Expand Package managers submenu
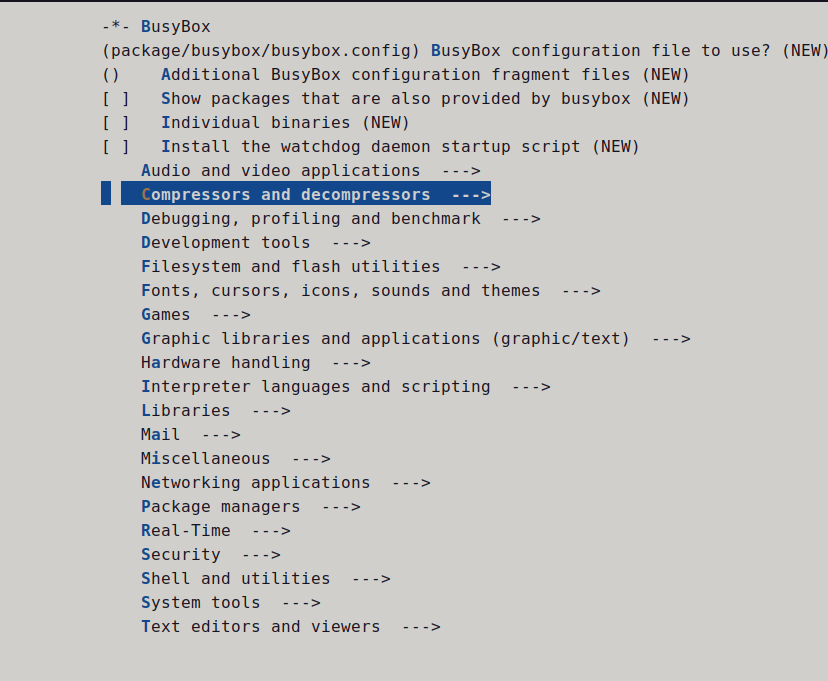Image resolution: width=828 pixels, height=681 pixels. [251, 507]
